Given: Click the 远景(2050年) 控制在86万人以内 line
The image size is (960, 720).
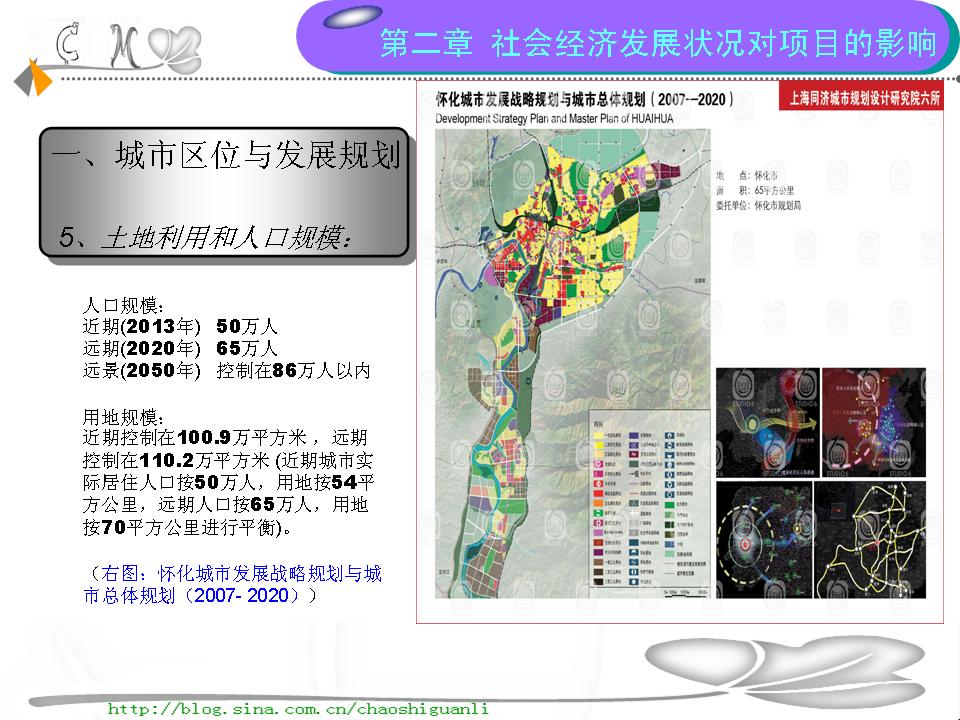Looking at the screenshot, I should point(226,371).
